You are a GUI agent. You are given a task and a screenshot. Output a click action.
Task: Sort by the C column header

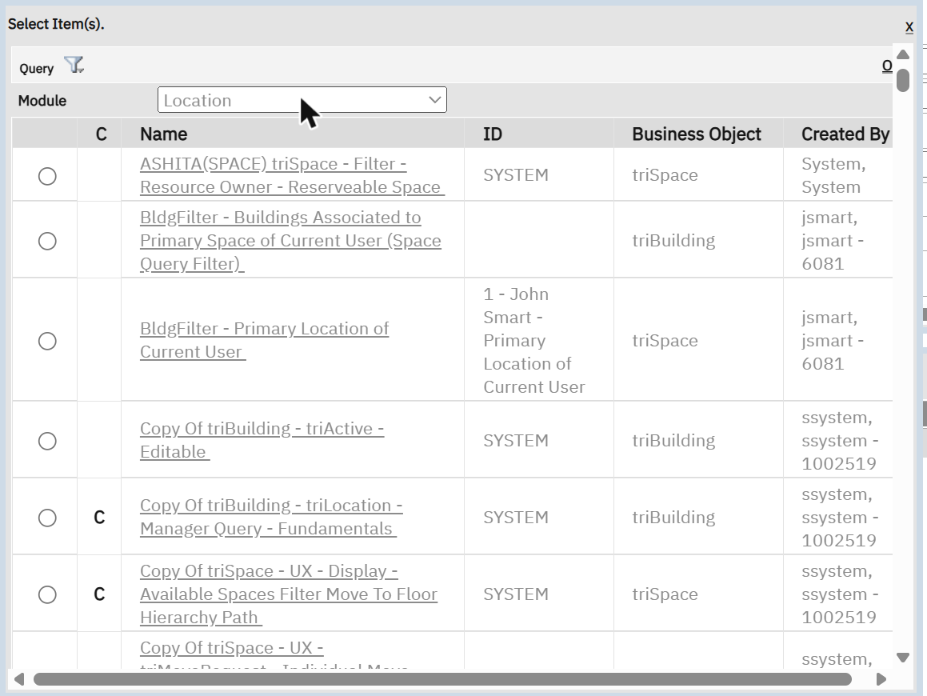tap(101, 134)
